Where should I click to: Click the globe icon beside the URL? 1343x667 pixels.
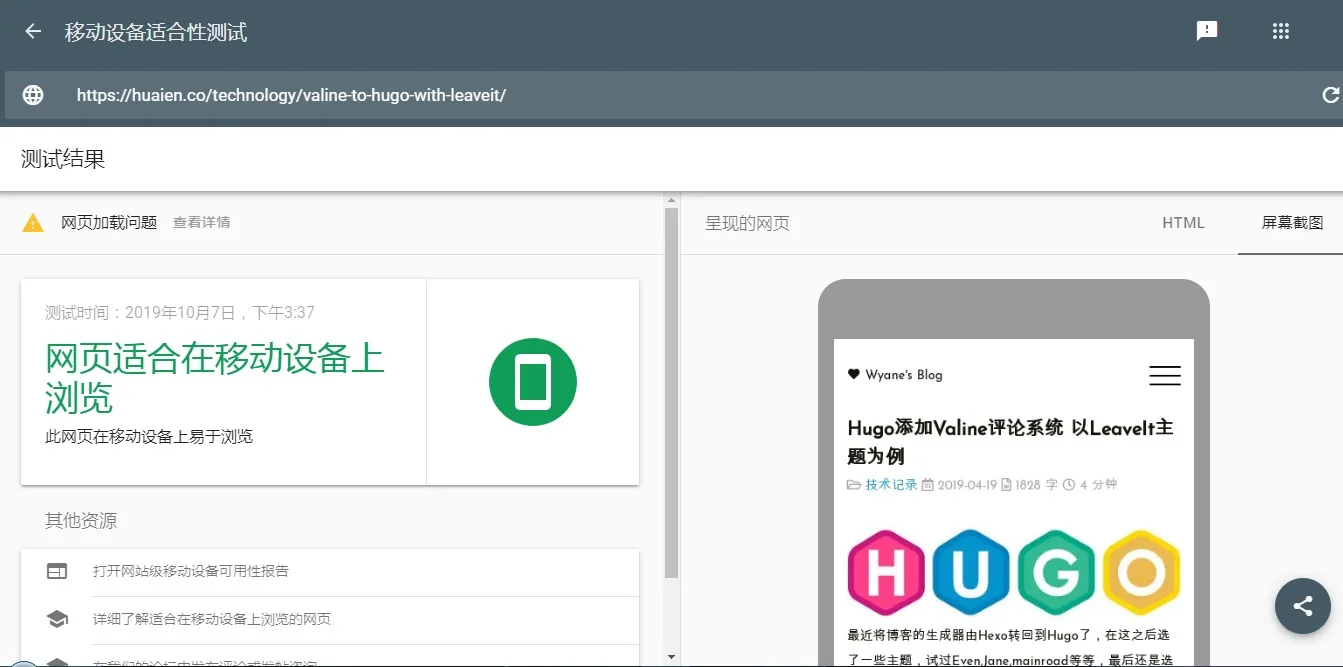(x=33, y=94)
